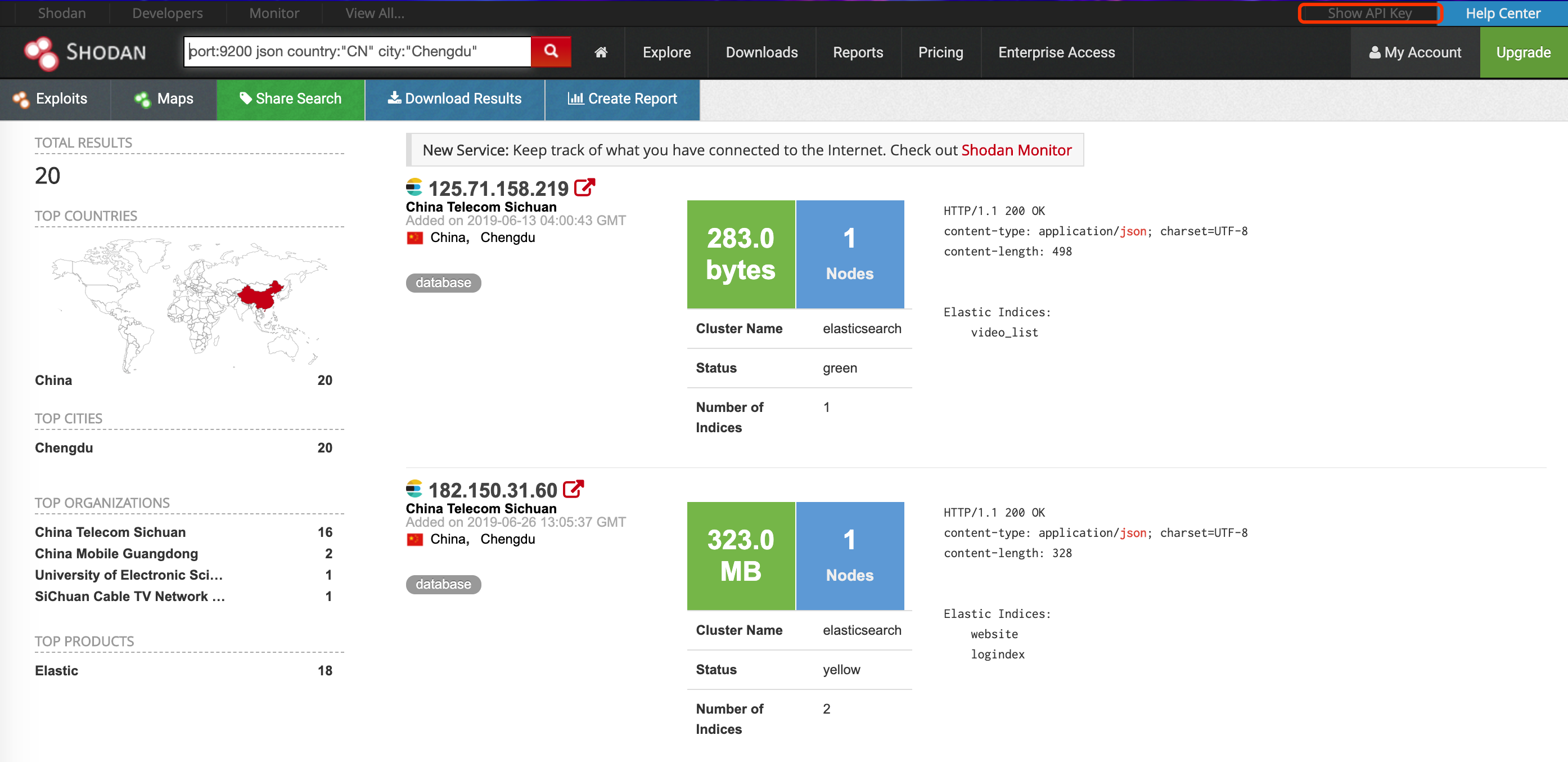The height and width of the screenshot is (762, 1568).
Task: Click the 323.0 MB green tile
Action: tap(740, 555)
